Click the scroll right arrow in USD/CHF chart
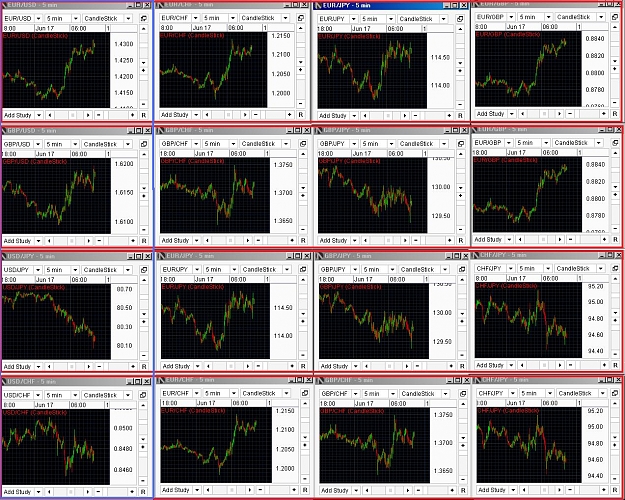Image resolution: width=625 pixels, height=500 pixels. click(x=88, y=492)
